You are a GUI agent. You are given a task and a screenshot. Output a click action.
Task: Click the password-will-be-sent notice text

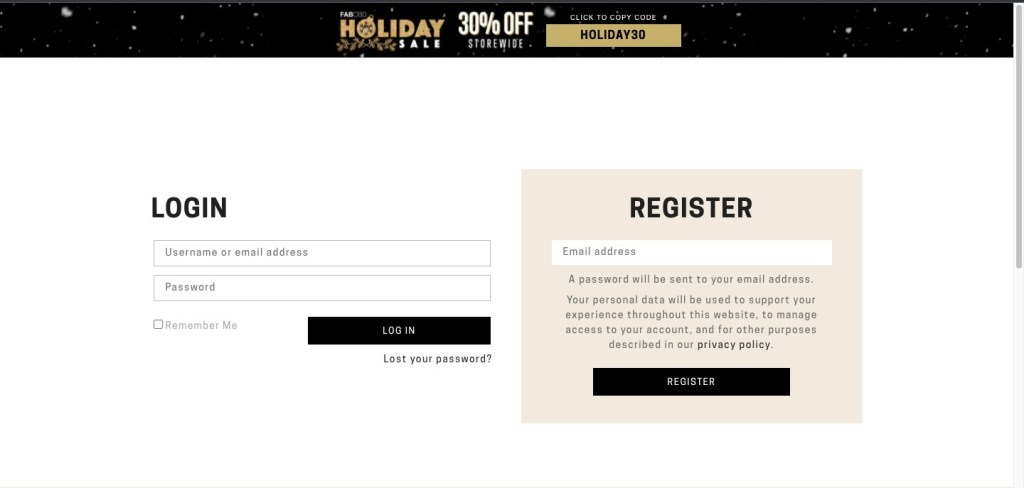(x=691, y=280)
